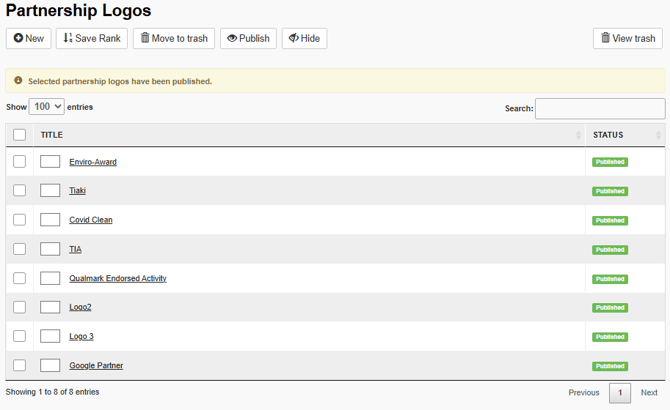Focus the Search input field
670x410 pixels.
tap(600, 108)
